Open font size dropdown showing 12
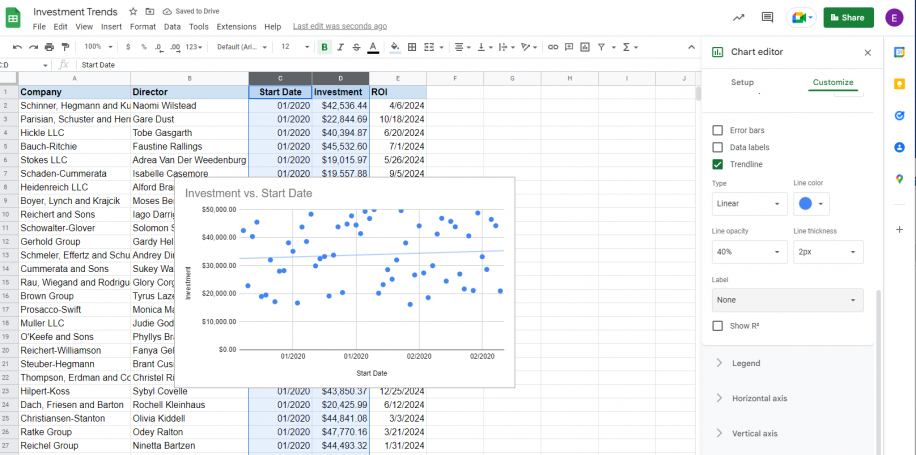 (294, 47)
